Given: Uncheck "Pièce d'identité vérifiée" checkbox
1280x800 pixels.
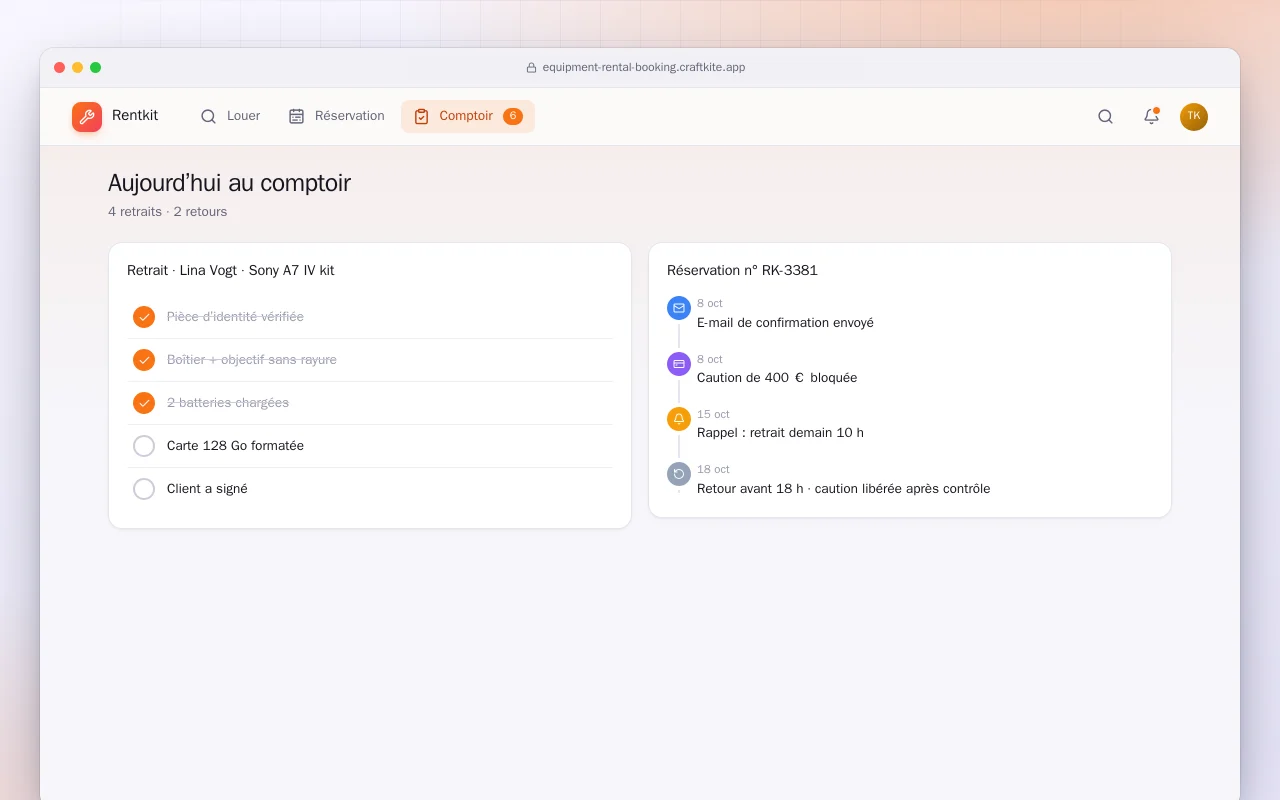Looking at the screenshot, I should pyautogui.click(x=144, y=317).
